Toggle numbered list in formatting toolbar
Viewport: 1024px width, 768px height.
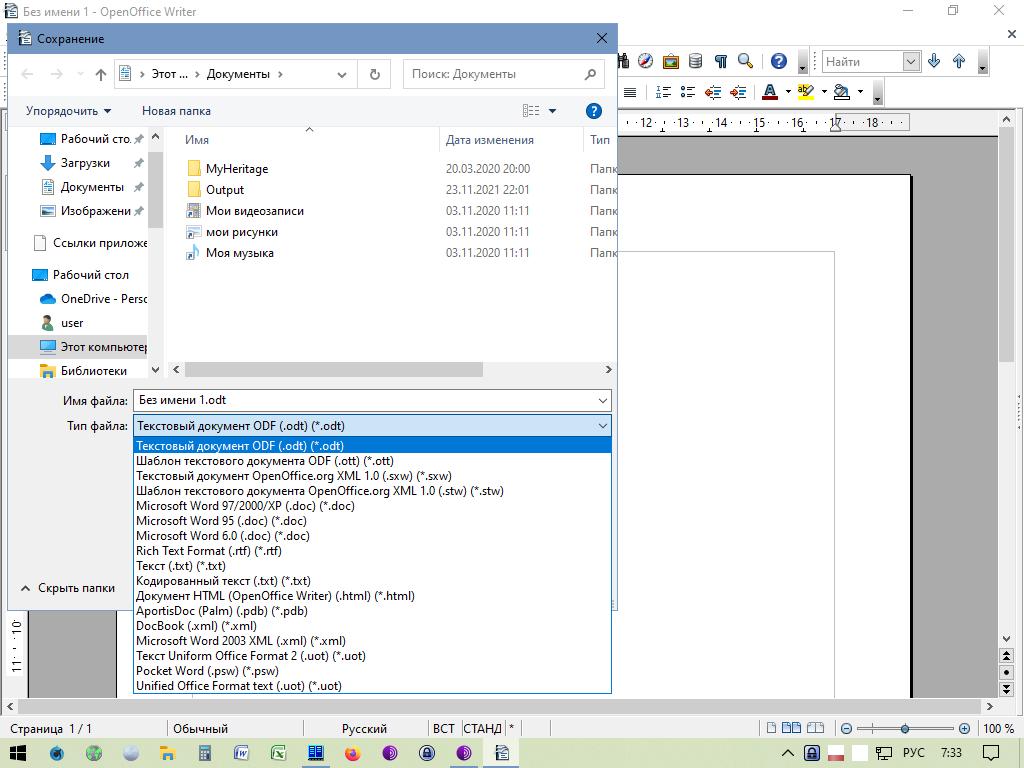click(x=664, y=92)
